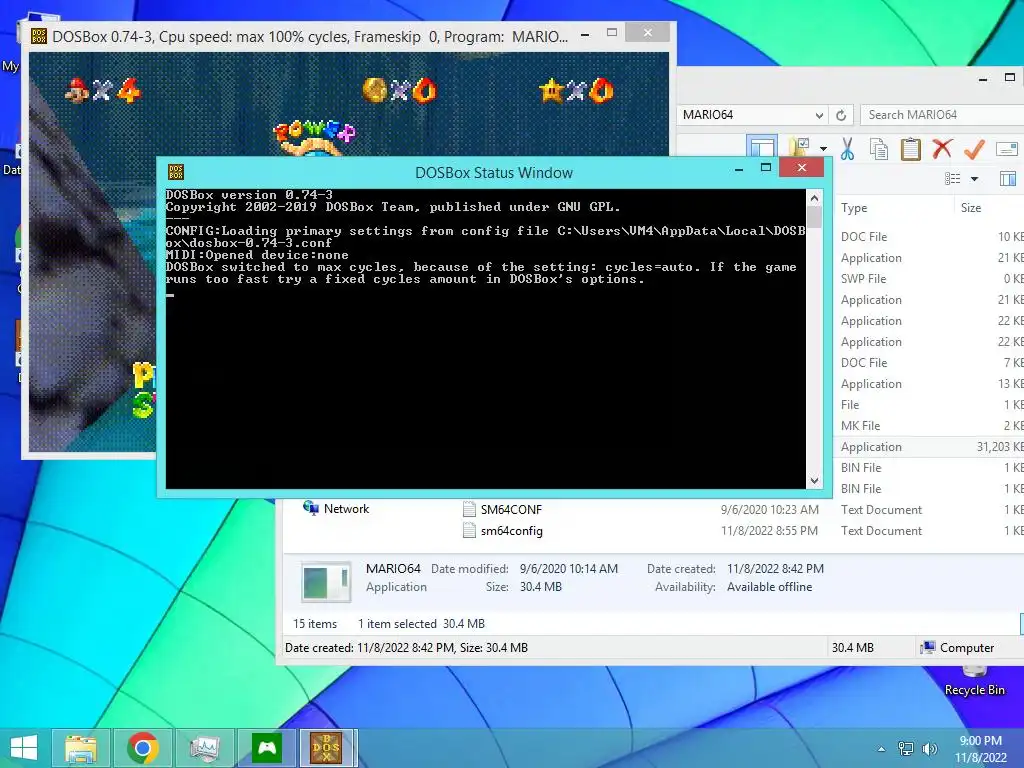This screenshot has width=1024, height=768.
Task: Click the Paste clipboard icon in Explorer toolbar
Action: 910,149
